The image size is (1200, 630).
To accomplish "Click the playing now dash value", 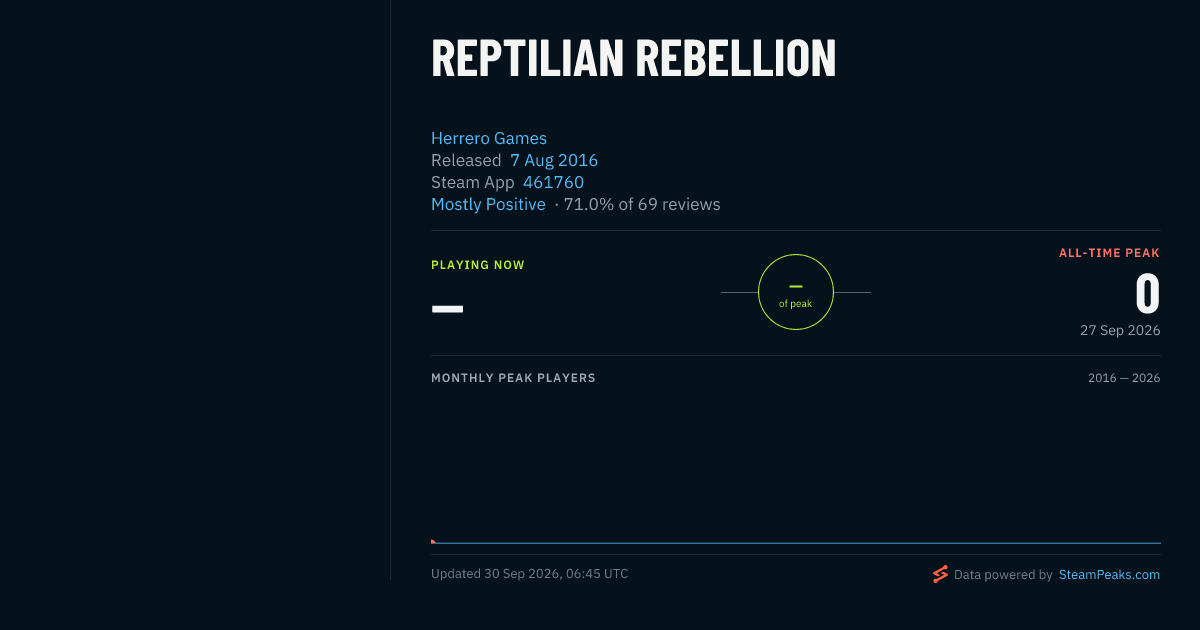I will 447,308.
